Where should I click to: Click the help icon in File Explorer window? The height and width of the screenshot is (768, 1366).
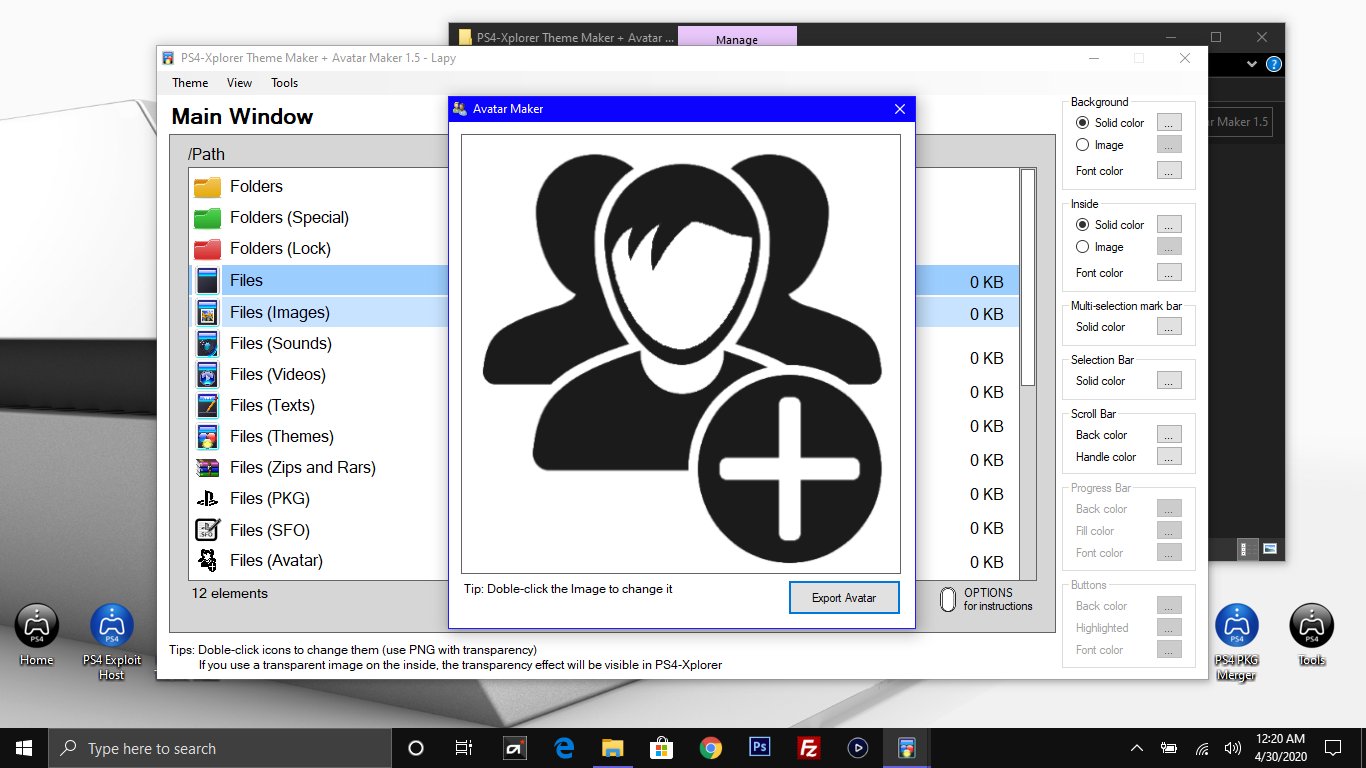click(1273, 64)
